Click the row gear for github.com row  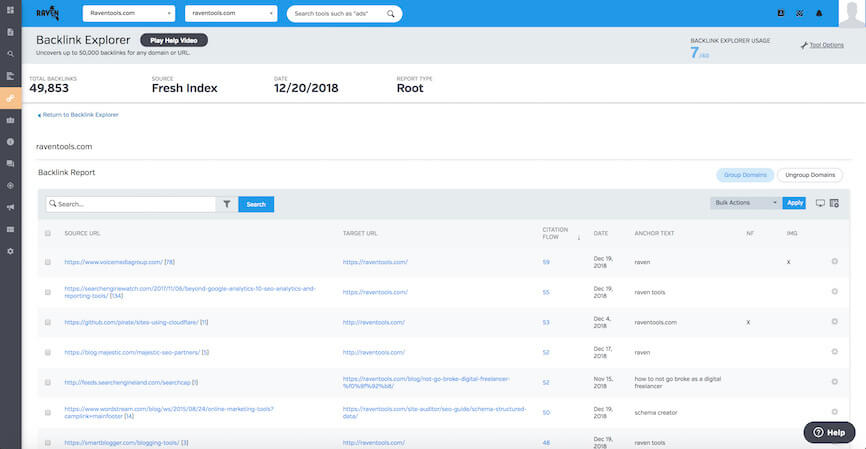835,321
